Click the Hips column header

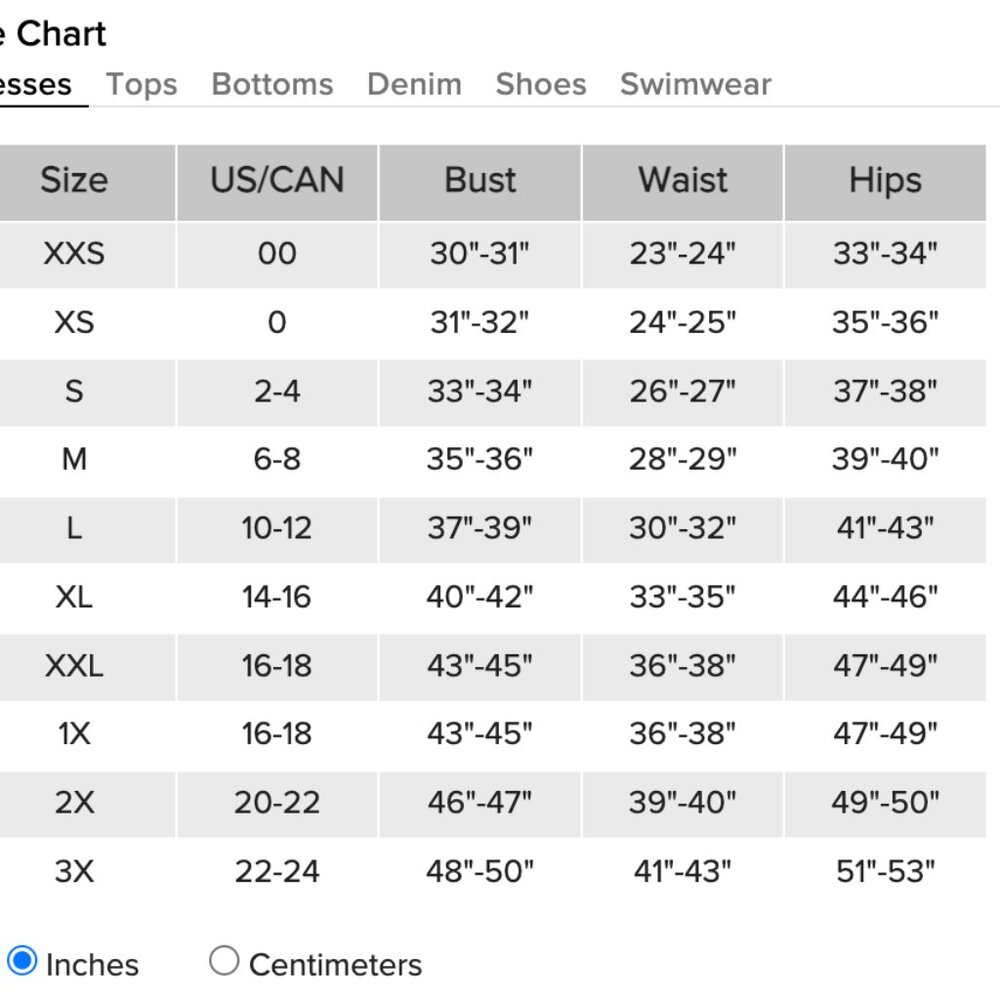pos(885,181)
